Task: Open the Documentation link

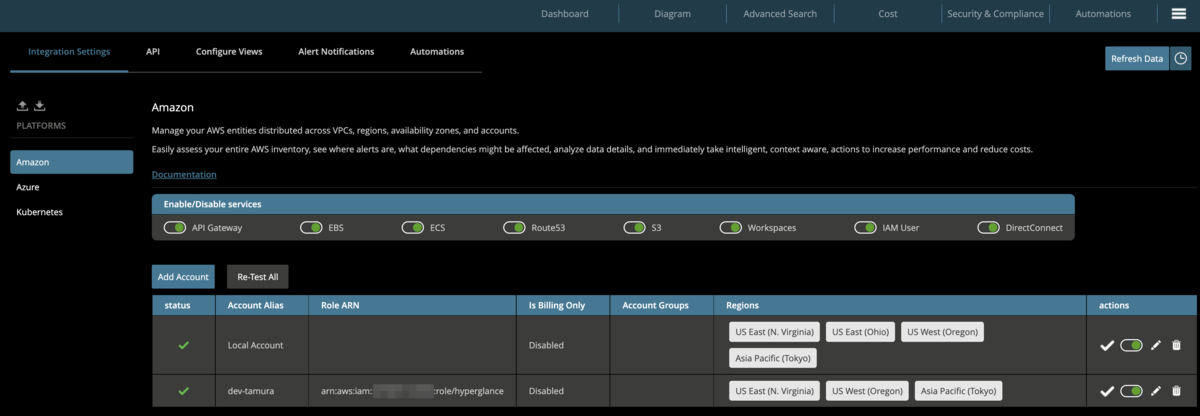Action: coord(184,174)
